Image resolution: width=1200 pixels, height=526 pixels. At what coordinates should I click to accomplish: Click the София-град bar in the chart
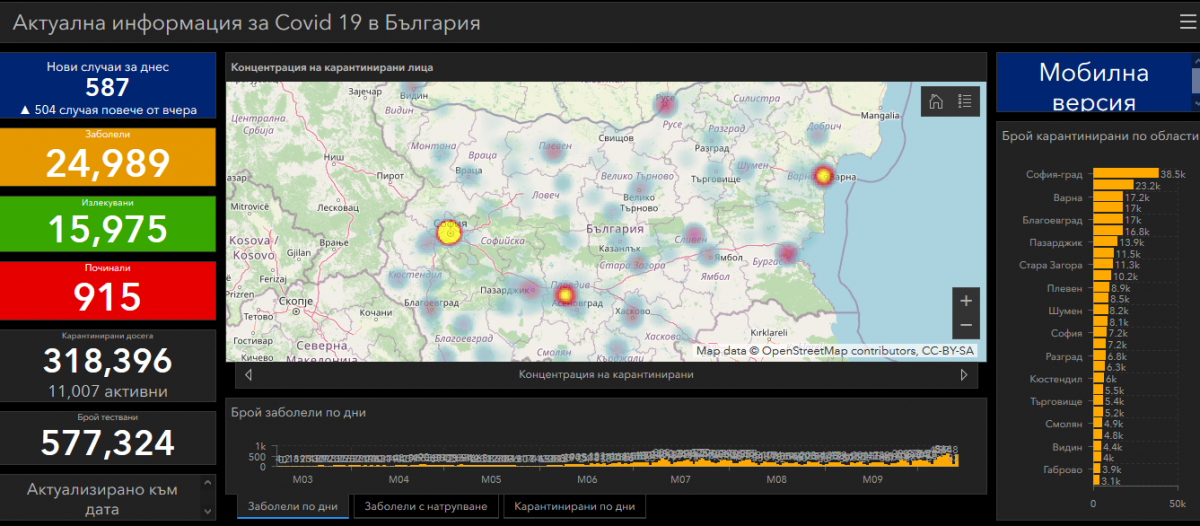click(x=1125, y=173)
